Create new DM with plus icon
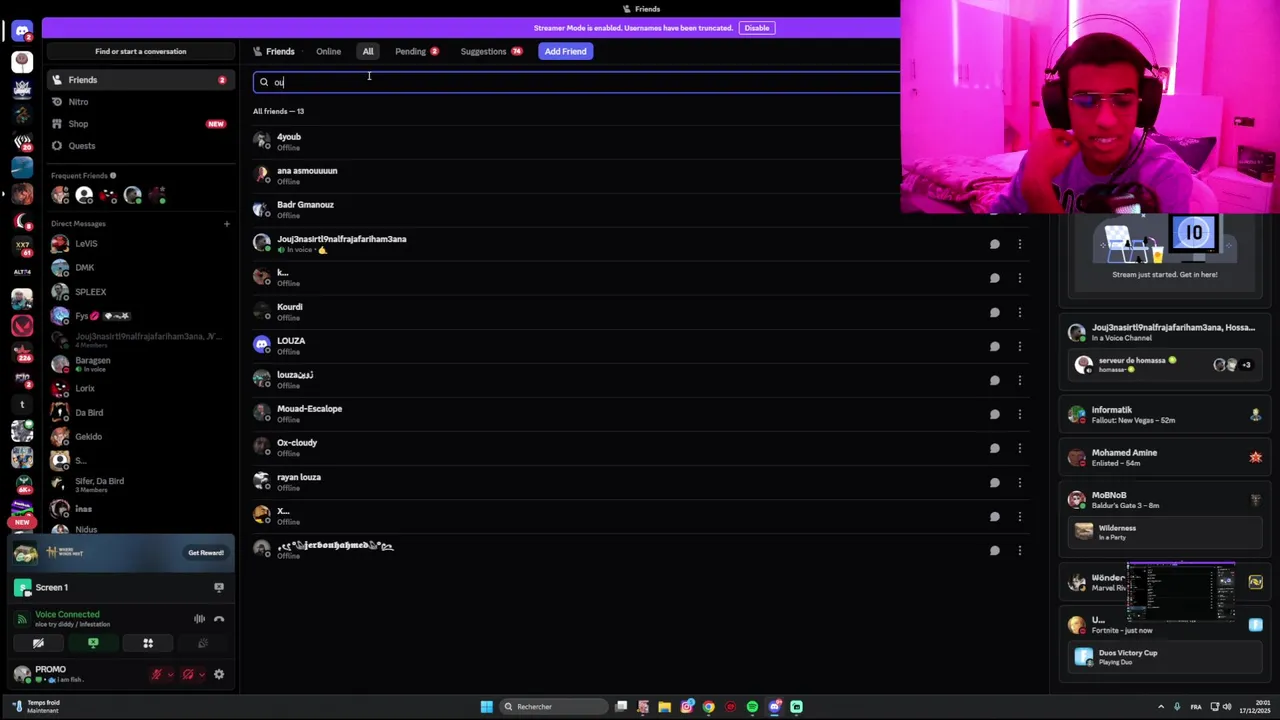The height and width of the screenshot is (720, 1280). click(x=227, y=223)
